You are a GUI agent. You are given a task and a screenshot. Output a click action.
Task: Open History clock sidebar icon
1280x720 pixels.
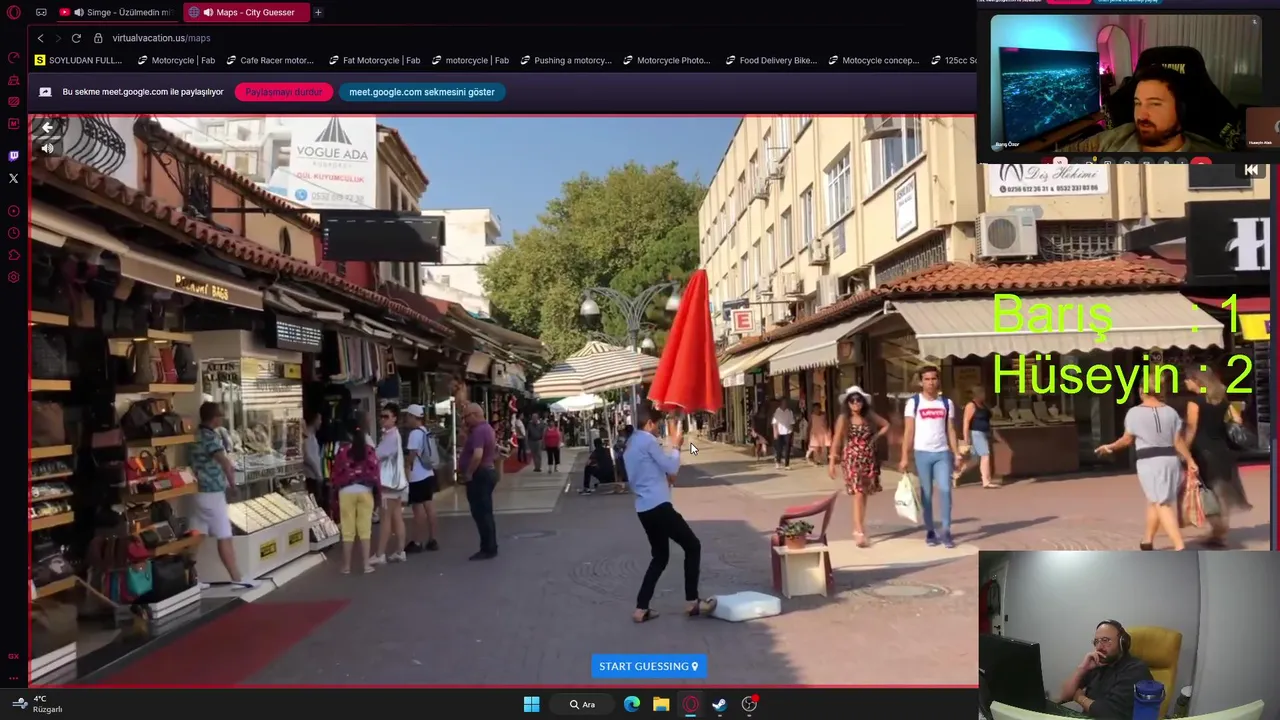pyautogui.click(x=13, y=233)
